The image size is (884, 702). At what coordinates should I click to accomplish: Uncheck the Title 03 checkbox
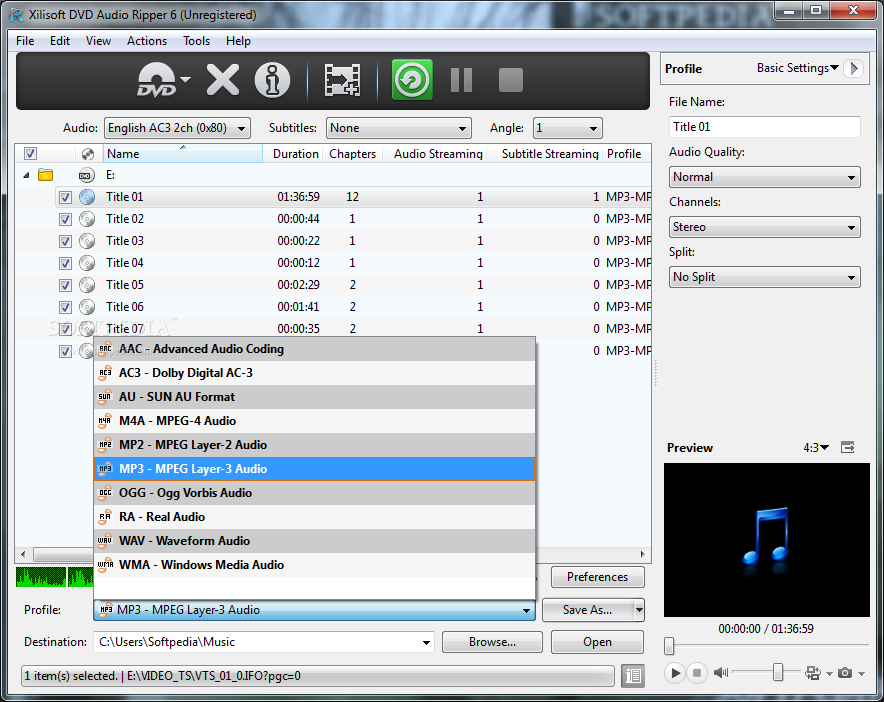point(65,241)
